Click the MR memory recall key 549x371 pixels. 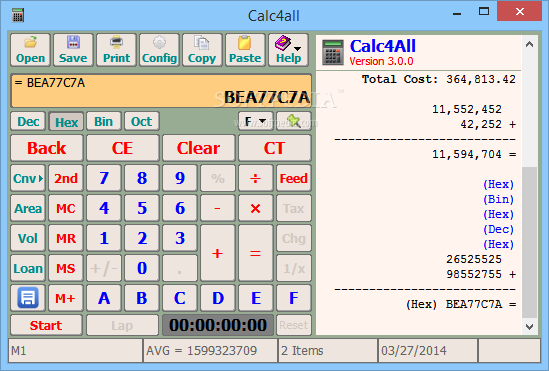click(x=66, y=238)
